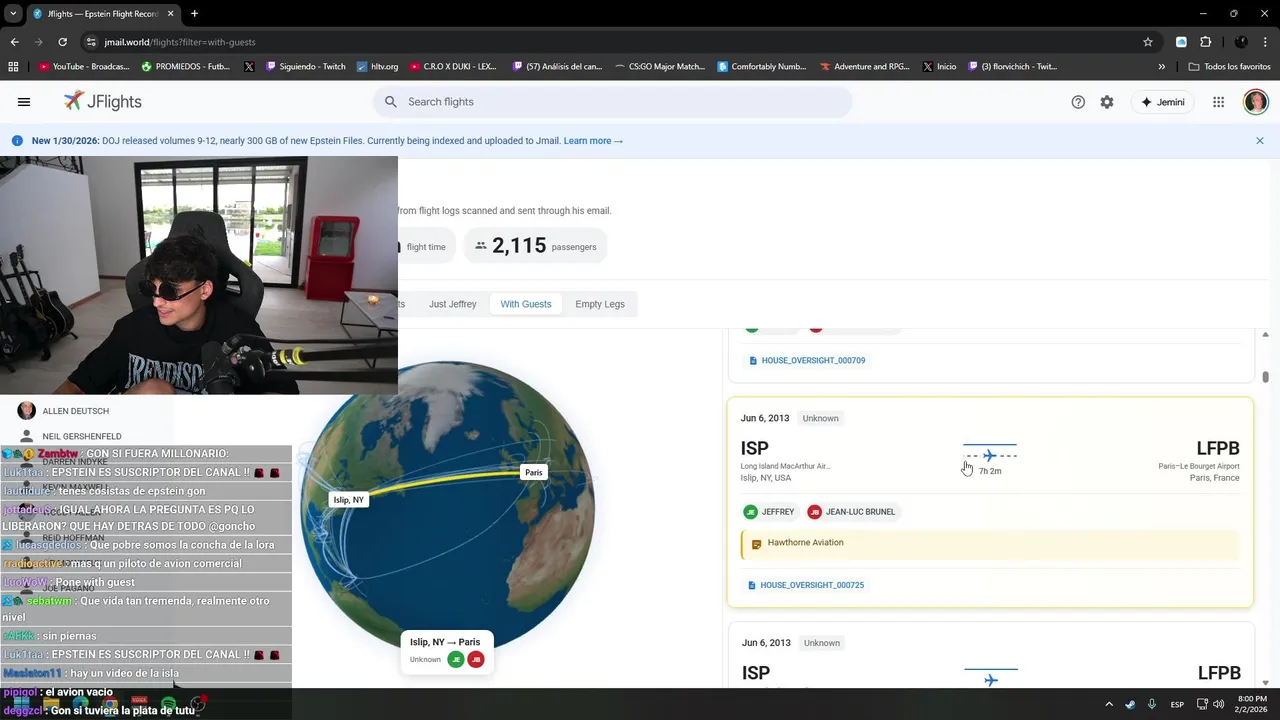Close the Jflights browser tab

point(170,14)
